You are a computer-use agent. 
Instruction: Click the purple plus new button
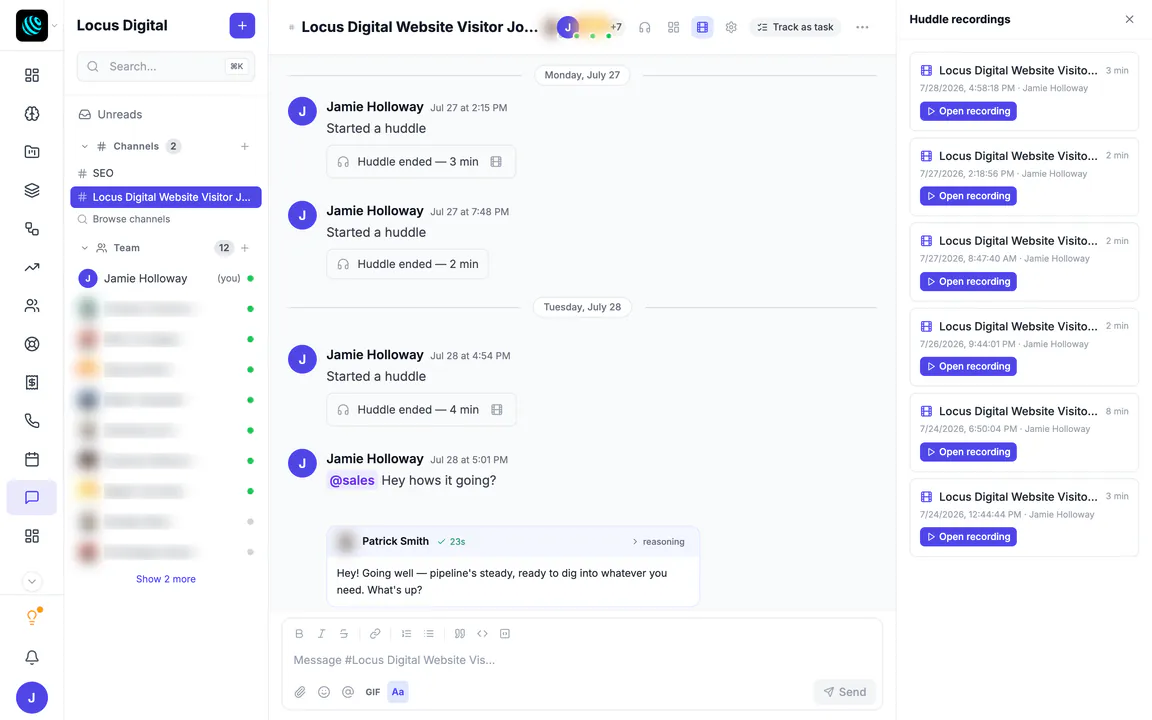pyautogui.click(x=242, y=26)
